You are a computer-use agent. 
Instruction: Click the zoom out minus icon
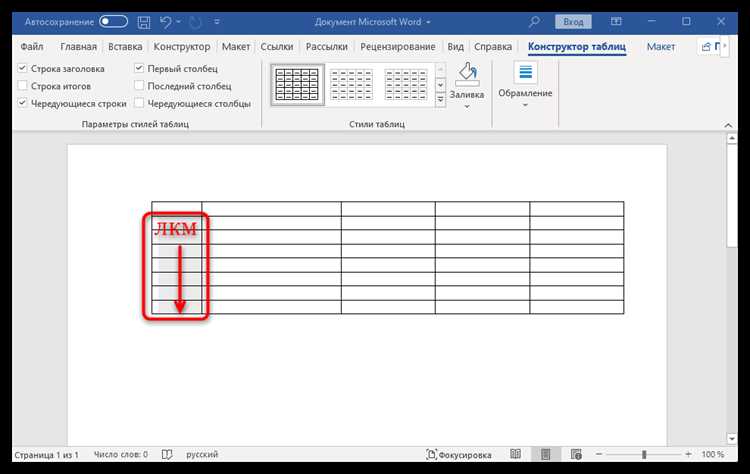[599, 454]
